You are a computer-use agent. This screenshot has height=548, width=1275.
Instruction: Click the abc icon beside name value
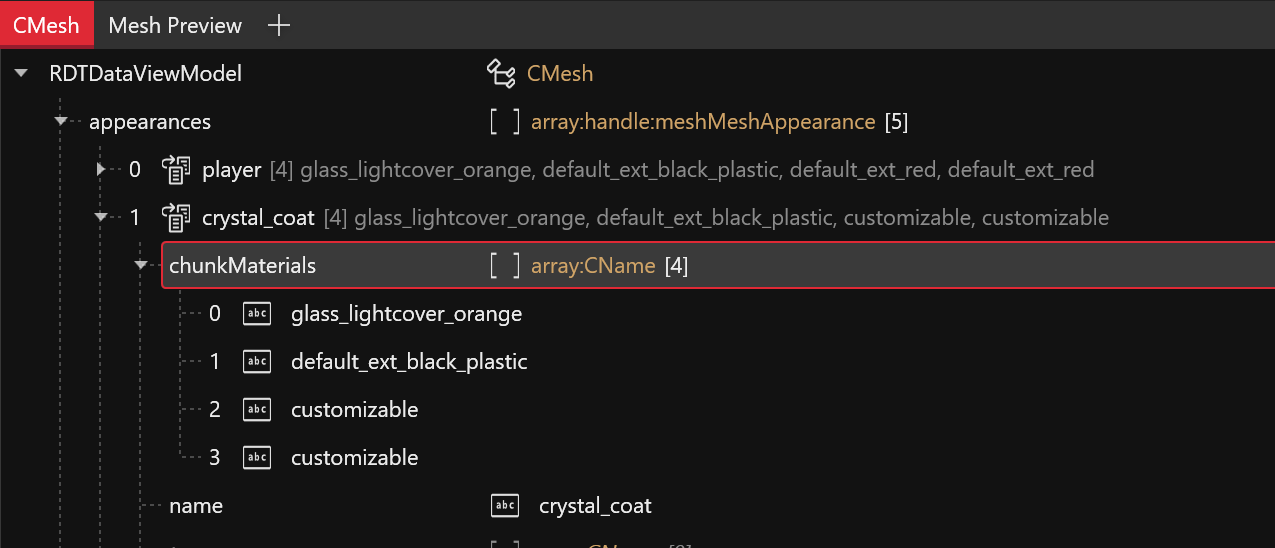505,506
